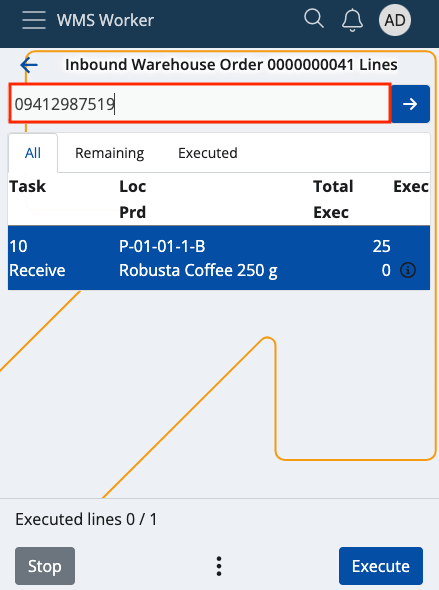Viewport: 439px width, 590px height.
Task: Open the hamburger navigation menu
Action: coord(34,20)
